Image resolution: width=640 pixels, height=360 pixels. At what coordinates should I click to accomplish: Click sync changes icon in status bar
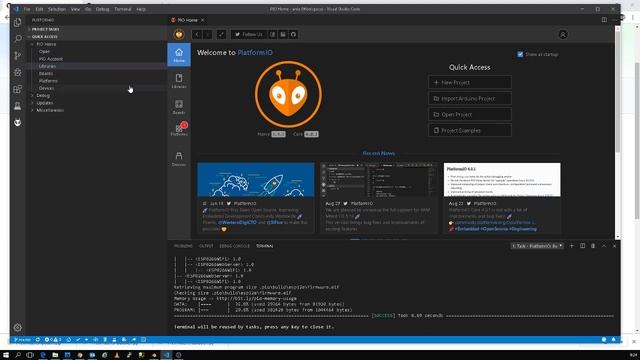pyautogui.click(x=38, y=340)
